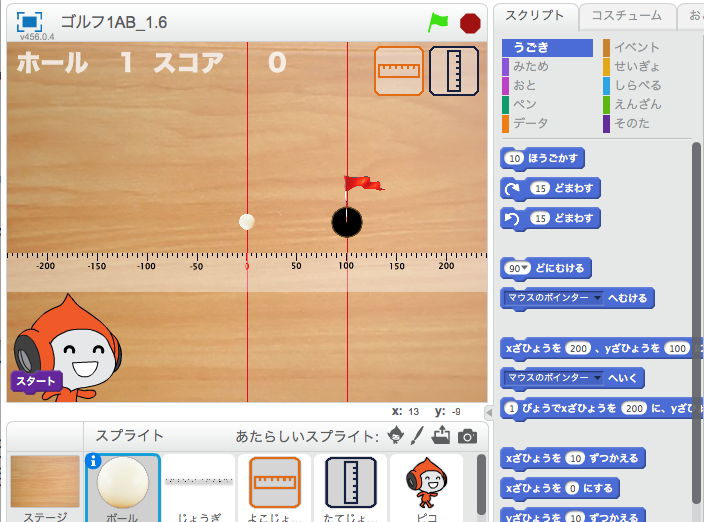Click the スコア label on stage

point(189,63)
